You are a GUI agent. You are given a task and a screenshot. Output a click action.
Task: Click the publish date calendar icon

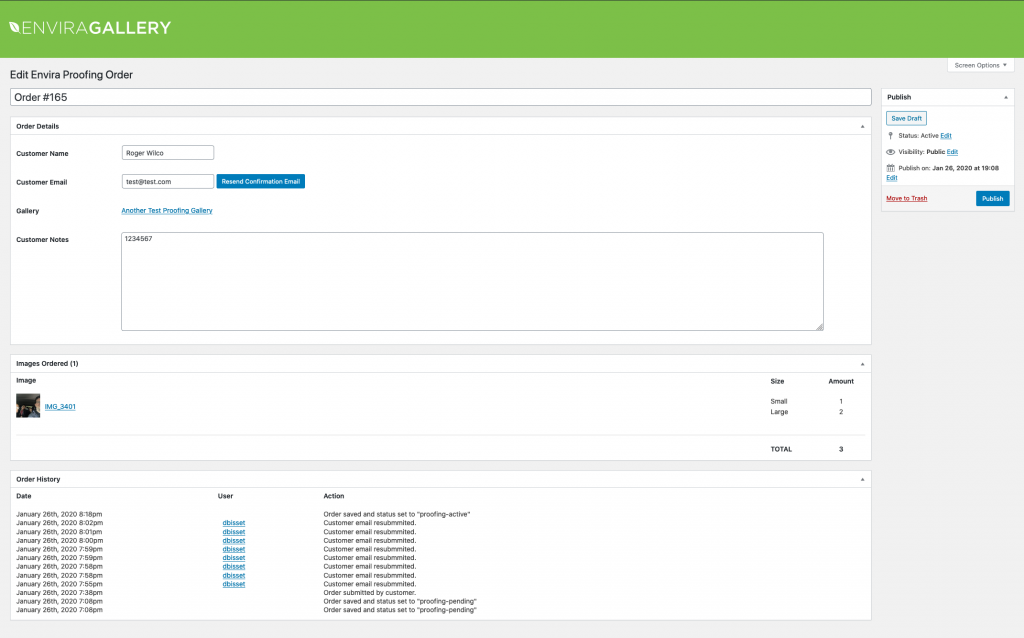[890, 168]
